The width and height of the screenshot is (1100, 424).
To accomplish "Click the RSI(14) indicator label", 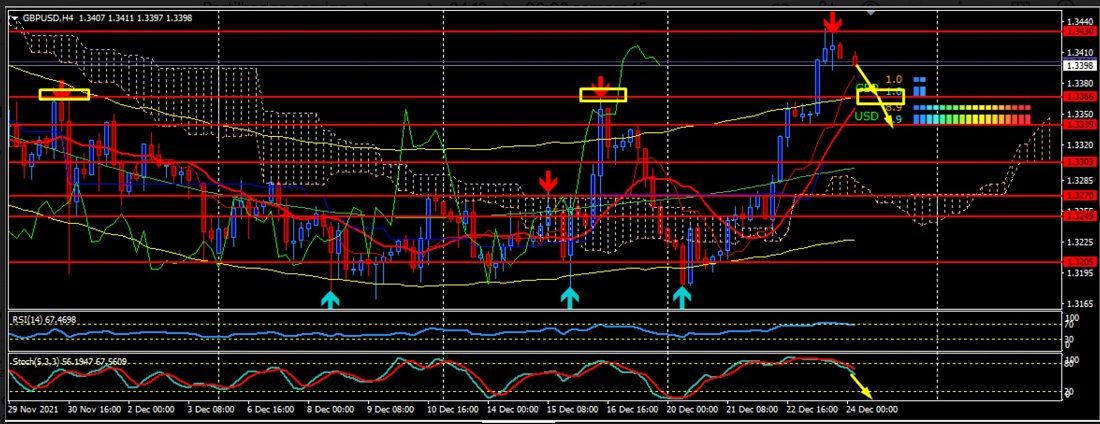I will pos(45,319).
